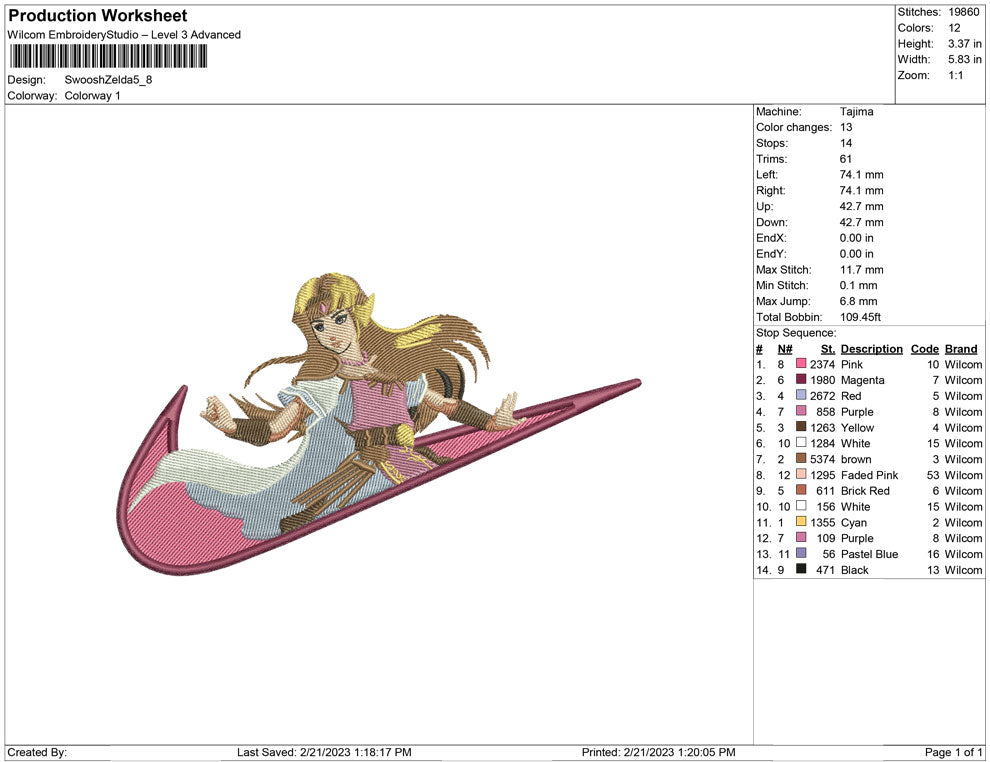
Task: Click the Color changes value 13
Action: point(845,127)
